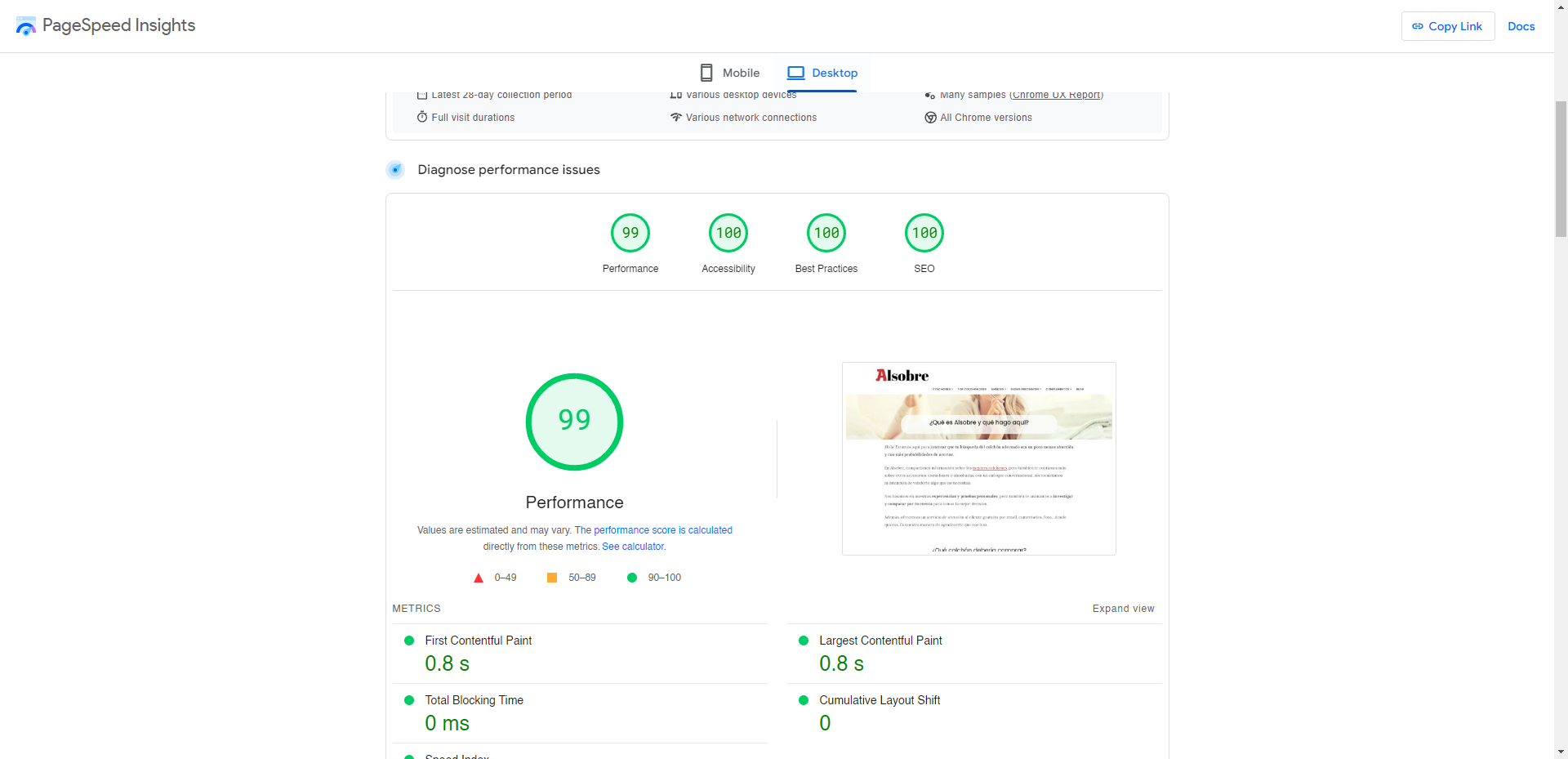Click green dot beside Total Blocking Time
Image resolution: width=1568 pixels, height=759 pixels.
tap(409, 700)
